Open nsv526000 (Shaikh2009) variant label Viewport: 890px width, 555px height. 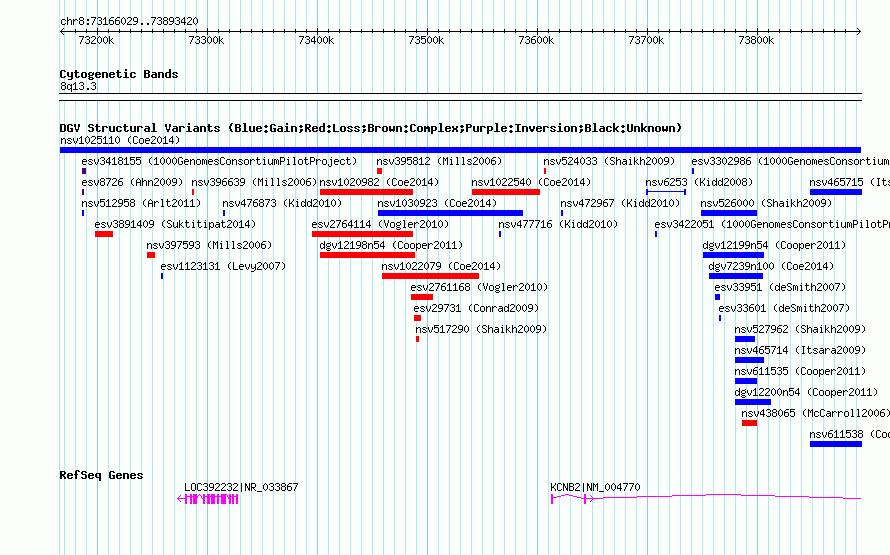point(766,203)
